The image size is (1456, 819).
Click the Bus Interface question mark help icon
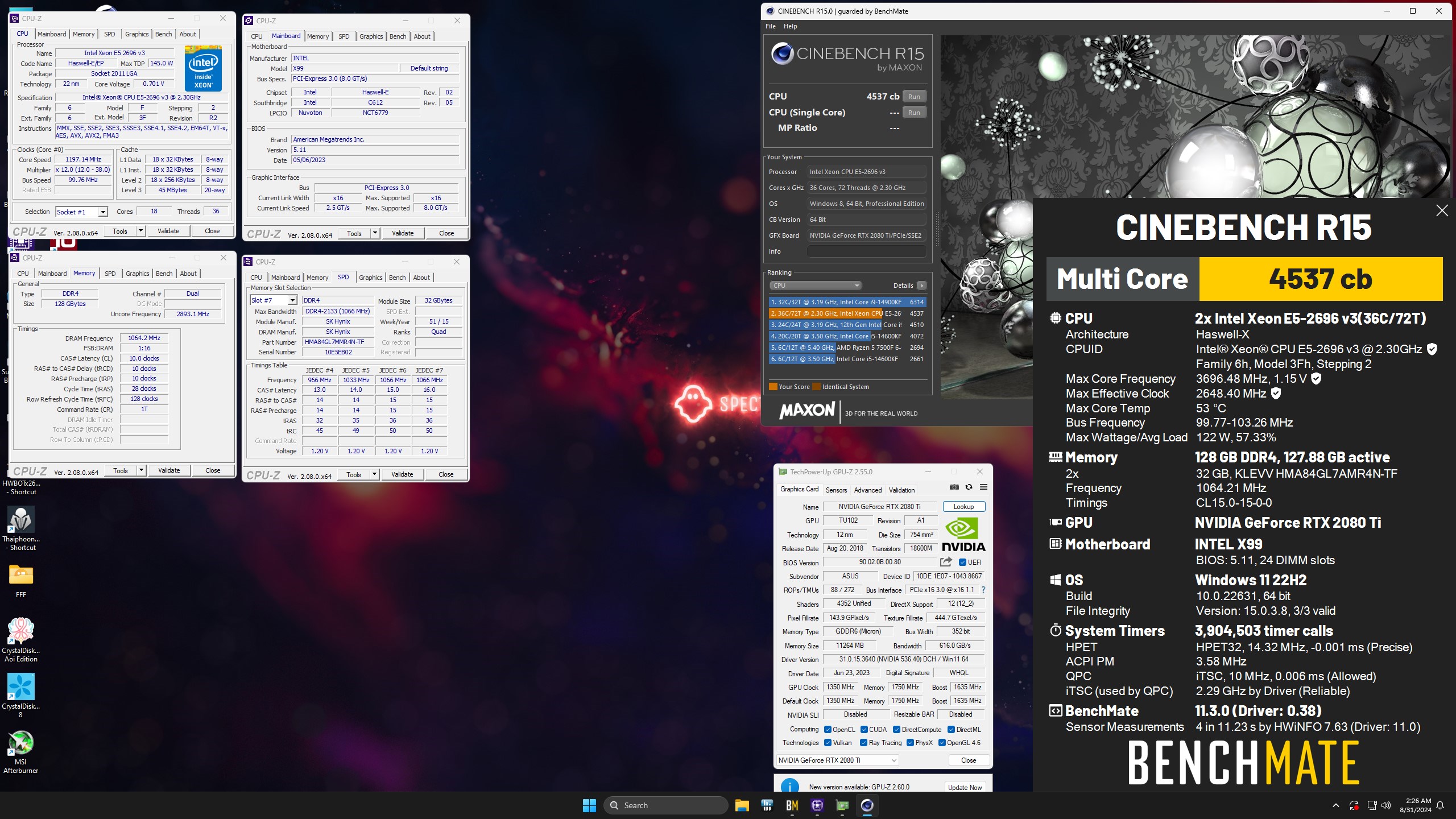coord(983,590)
